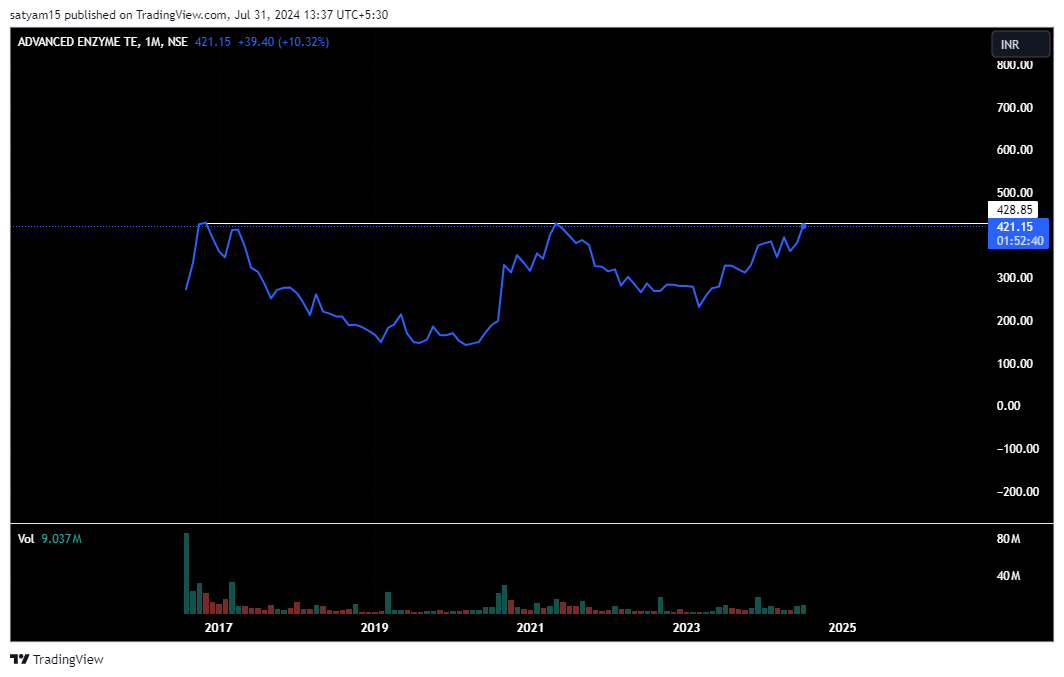Click the 9.037M volume value
The width and height of the screenshot is (1064, 677).
click(x=61, y=539)
